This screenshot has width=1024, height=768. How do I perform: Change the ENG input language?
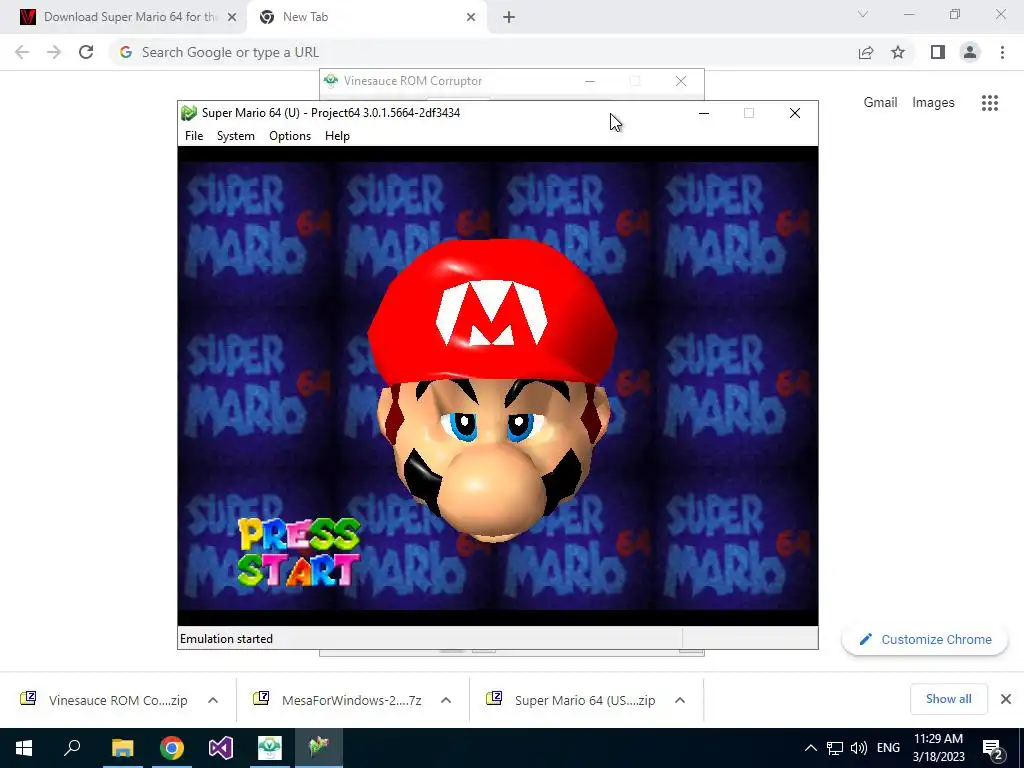[888, 748]
